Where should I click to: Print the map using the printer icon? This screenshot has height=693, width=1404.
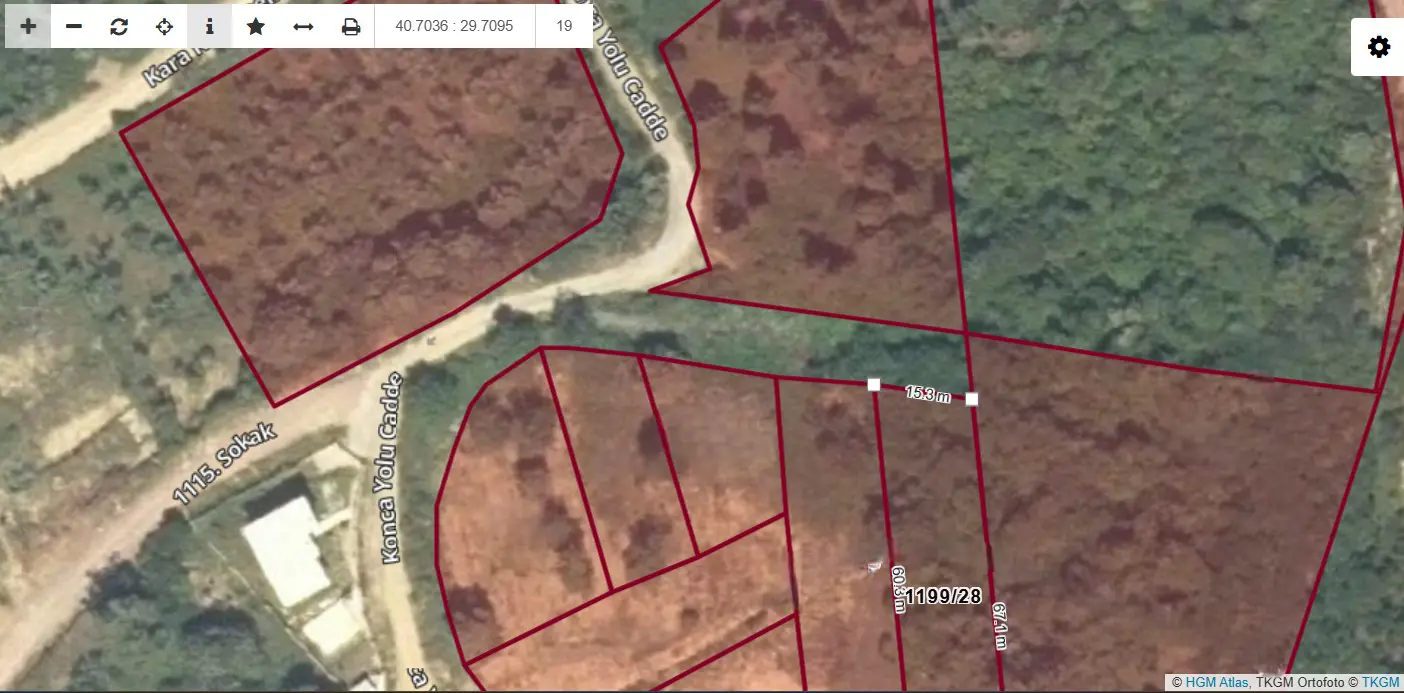351,26
